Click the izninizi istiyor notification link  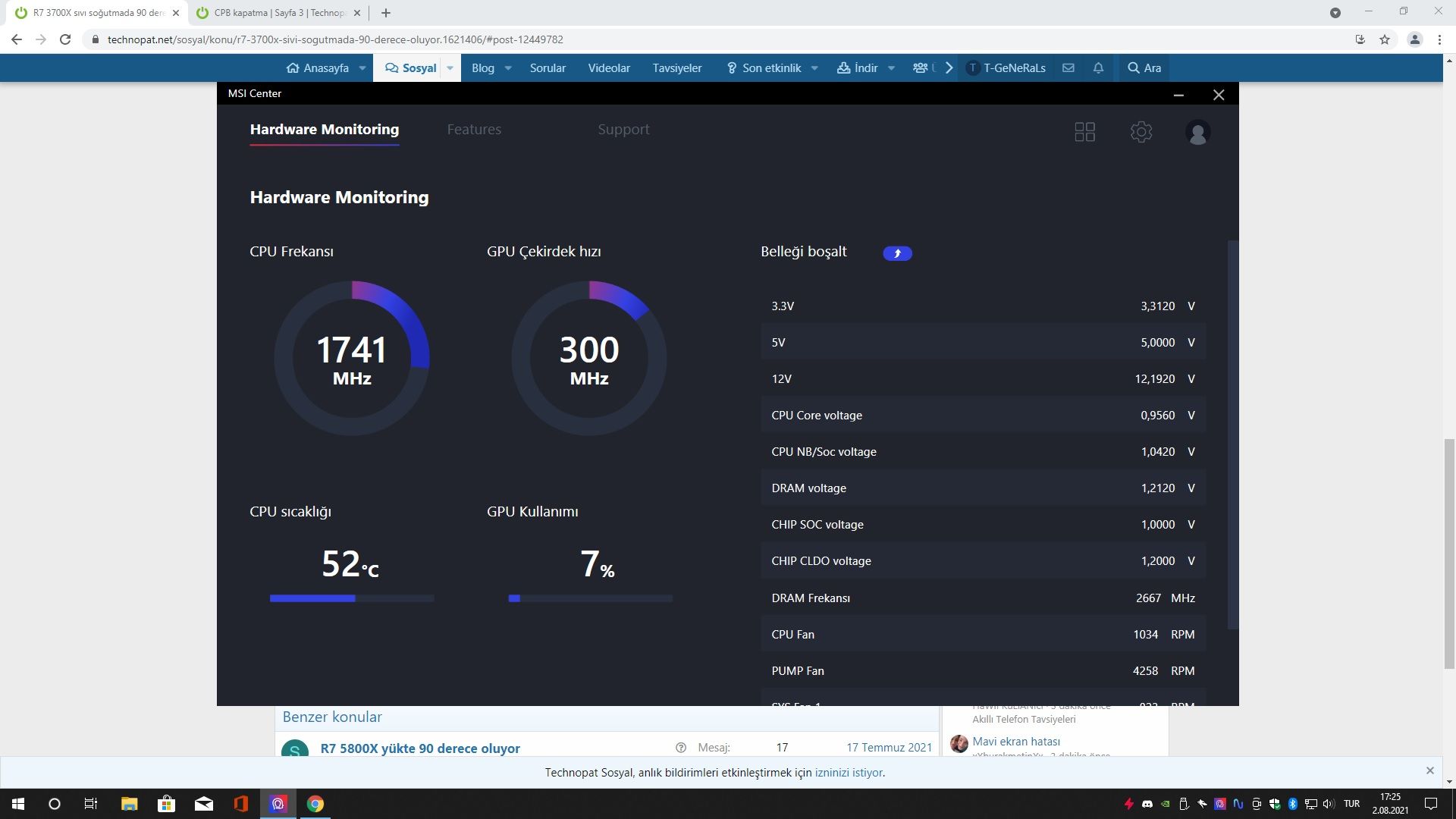tap(849, 773)
